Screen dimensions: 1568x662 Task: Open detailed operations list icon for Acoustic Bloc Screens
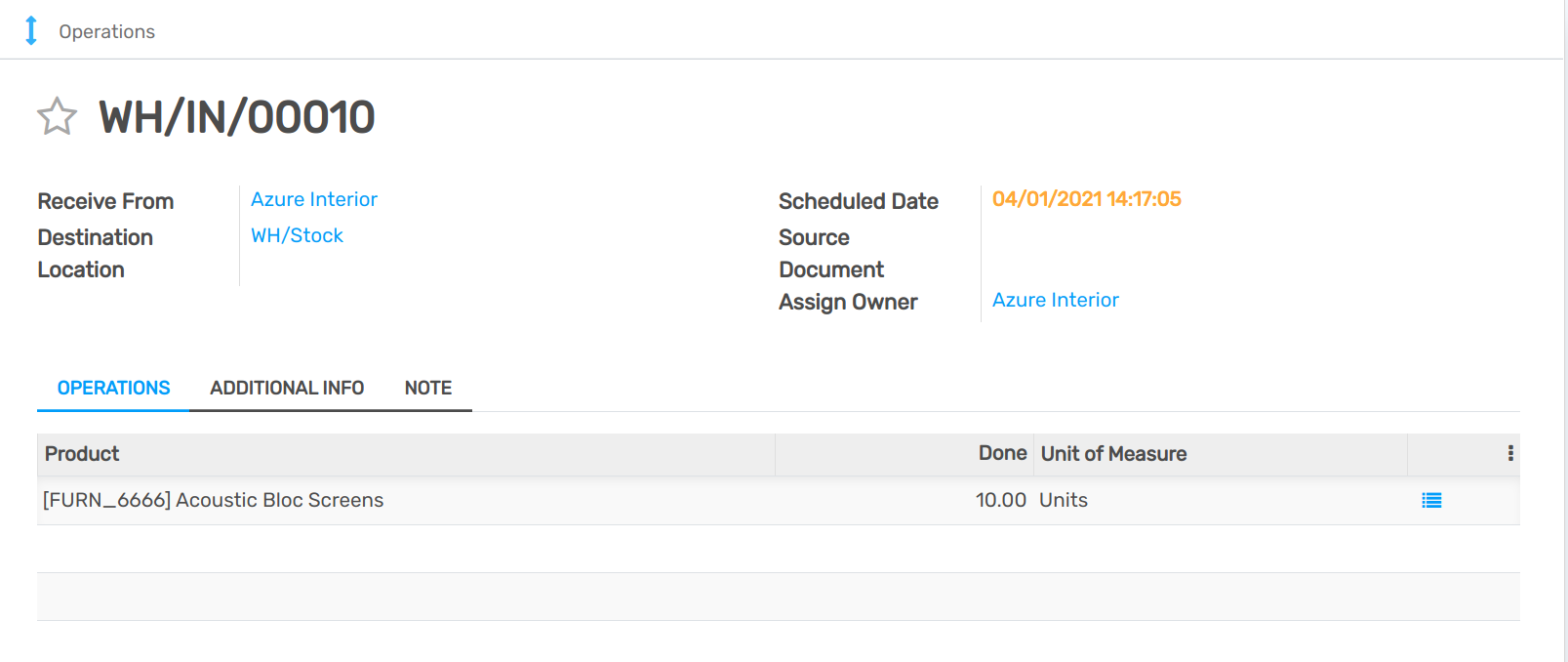(x=1431, y=501)
